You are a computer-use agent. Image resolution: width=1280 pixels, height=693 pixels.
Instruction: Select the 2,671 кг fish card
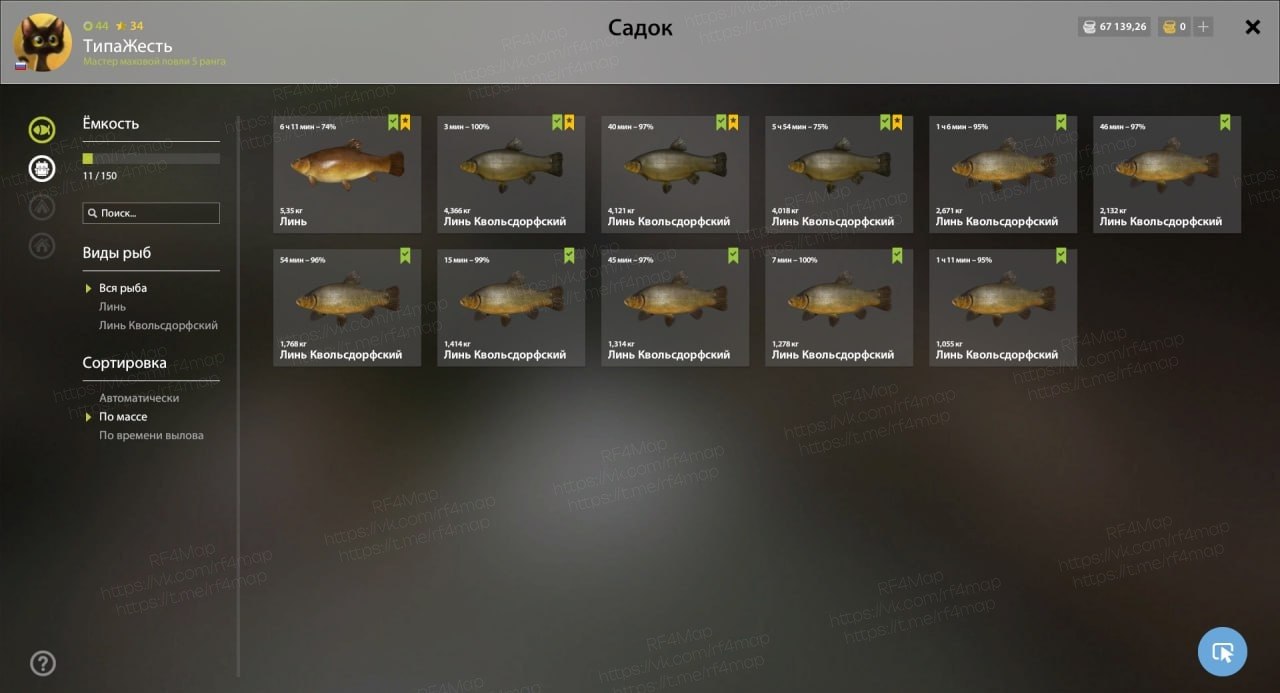click(1003, 174)
